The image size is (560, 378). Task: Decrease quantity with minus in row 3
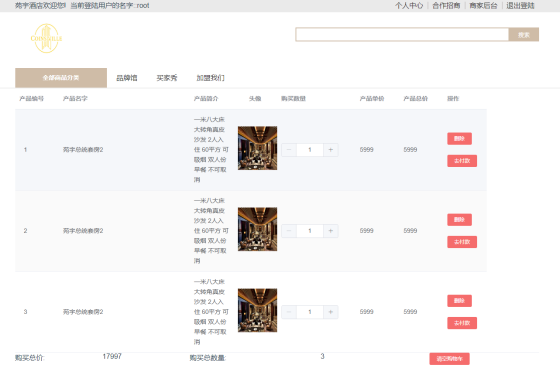tap(289, 312)
